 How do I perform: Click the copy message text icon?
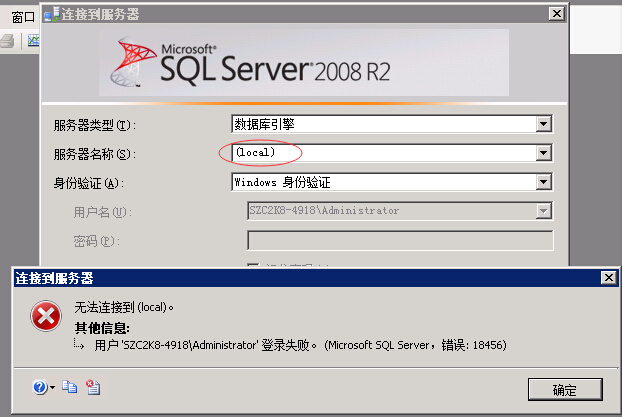point(69,387)
